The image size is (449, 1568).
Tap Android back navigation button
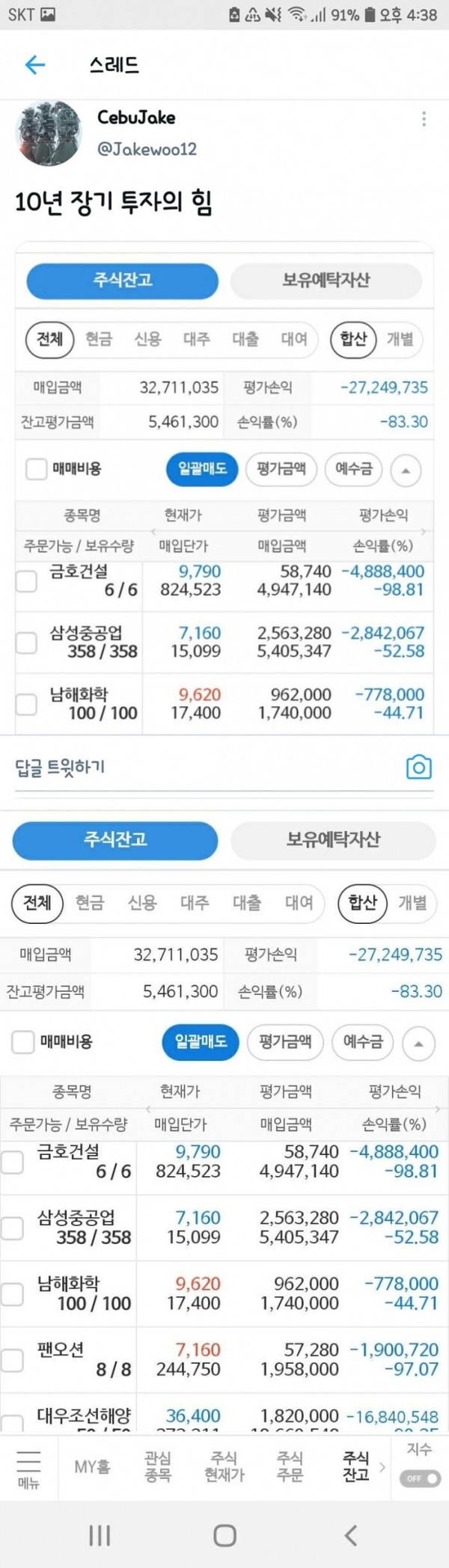(x=350, y=1536)
